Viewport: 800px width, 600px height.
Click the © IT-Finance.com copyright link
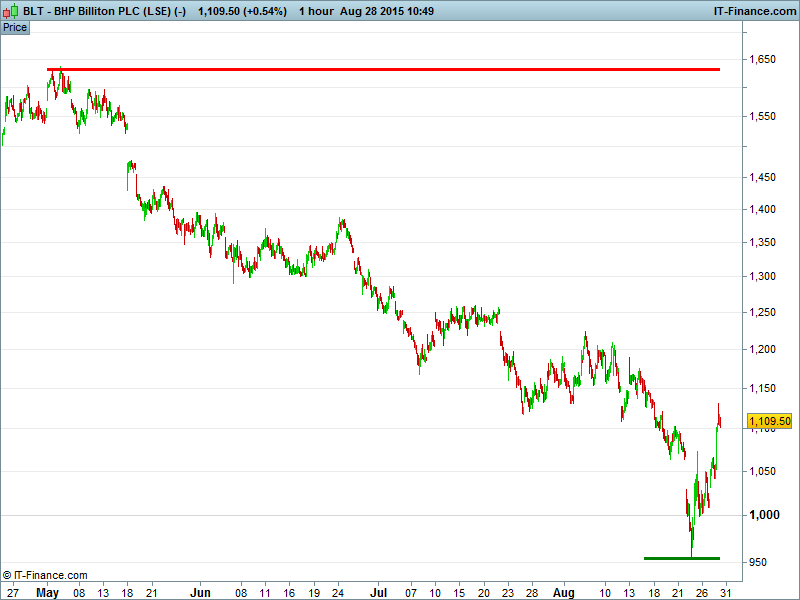pos(45,575)
